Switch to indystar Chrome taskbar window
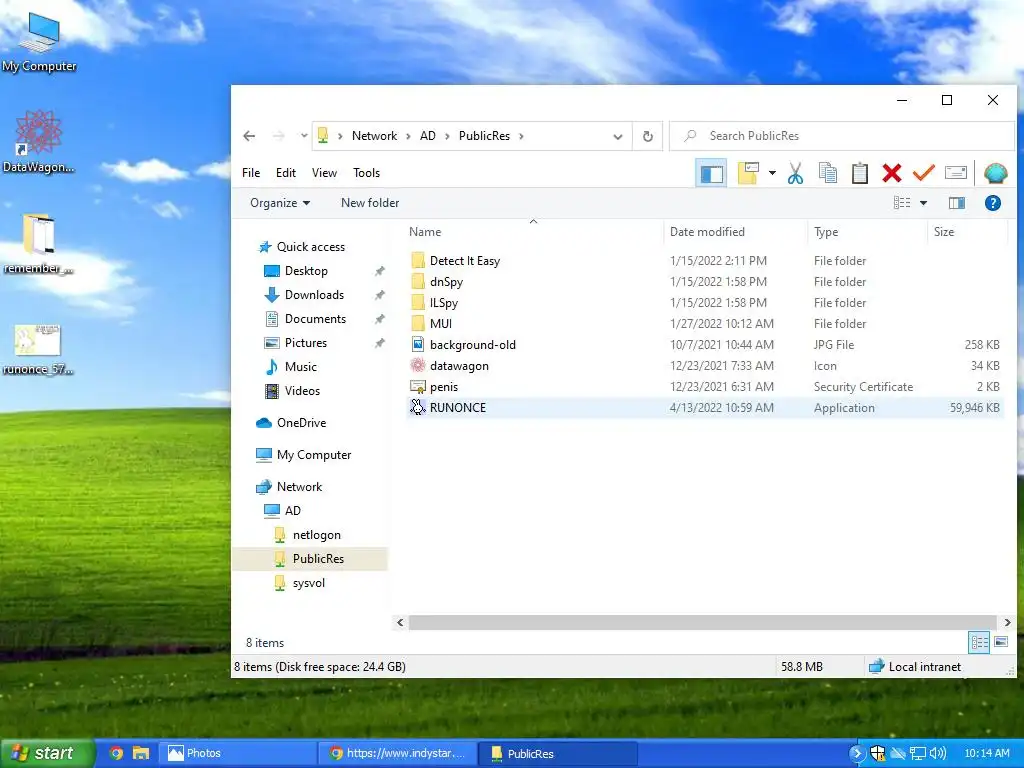The image size is (1024, 768). point(398,753)
